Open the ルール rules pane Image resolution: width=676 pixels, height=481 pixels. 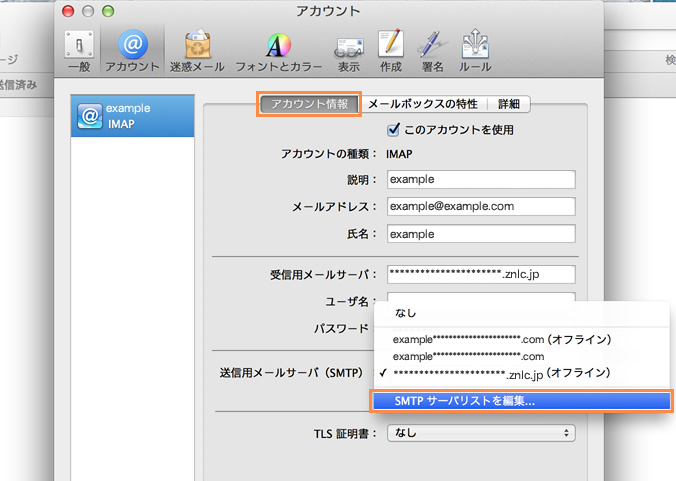pyautogui.click(x=475, y=51)
